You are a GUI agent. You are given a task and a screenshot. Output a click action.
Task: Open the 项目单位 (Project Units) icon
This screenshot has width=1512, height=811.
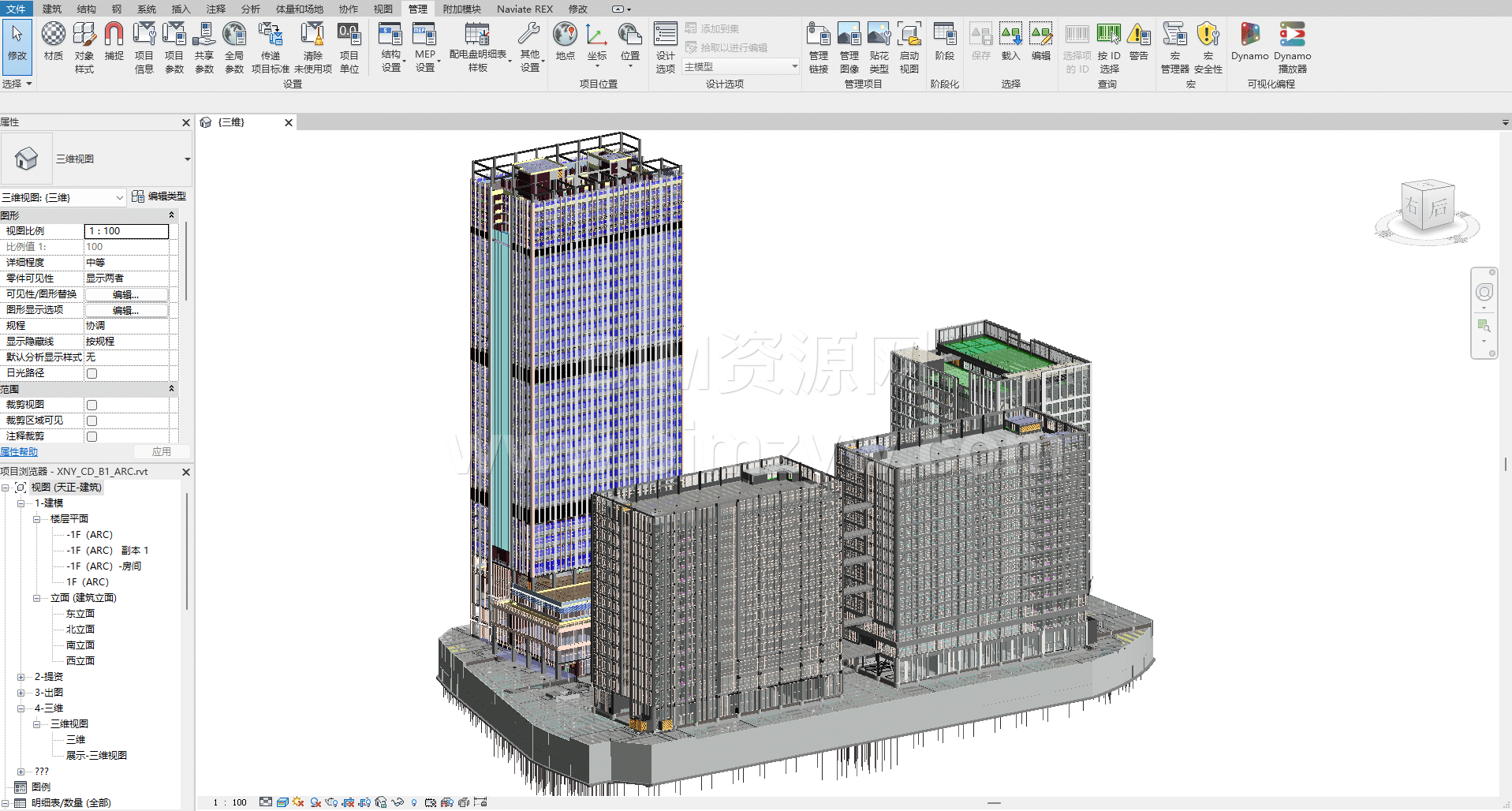click(x=349, y=47)
